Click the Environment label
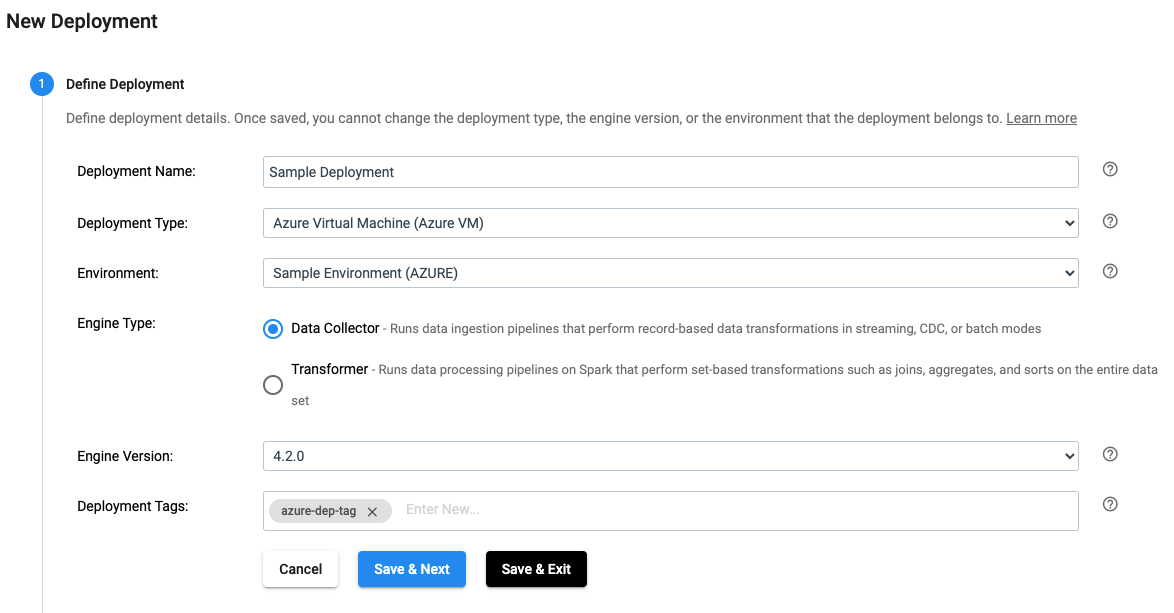The width and height of the screenshot is (1174, 613). tap(118, 273)
